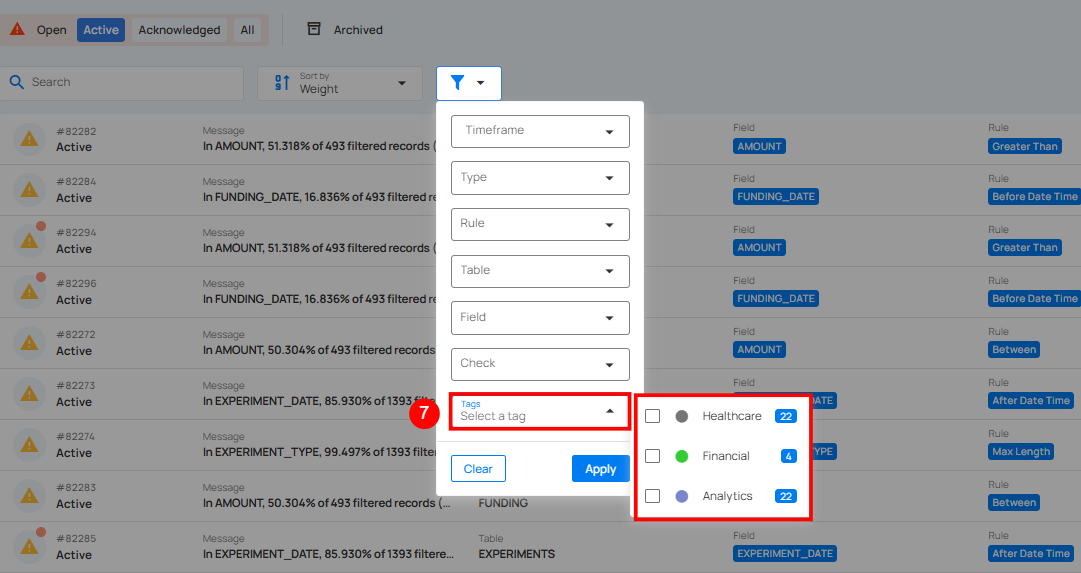Select the Open status group label
The width and height of the screenshot is (1081, 573).
click(52, 30)
